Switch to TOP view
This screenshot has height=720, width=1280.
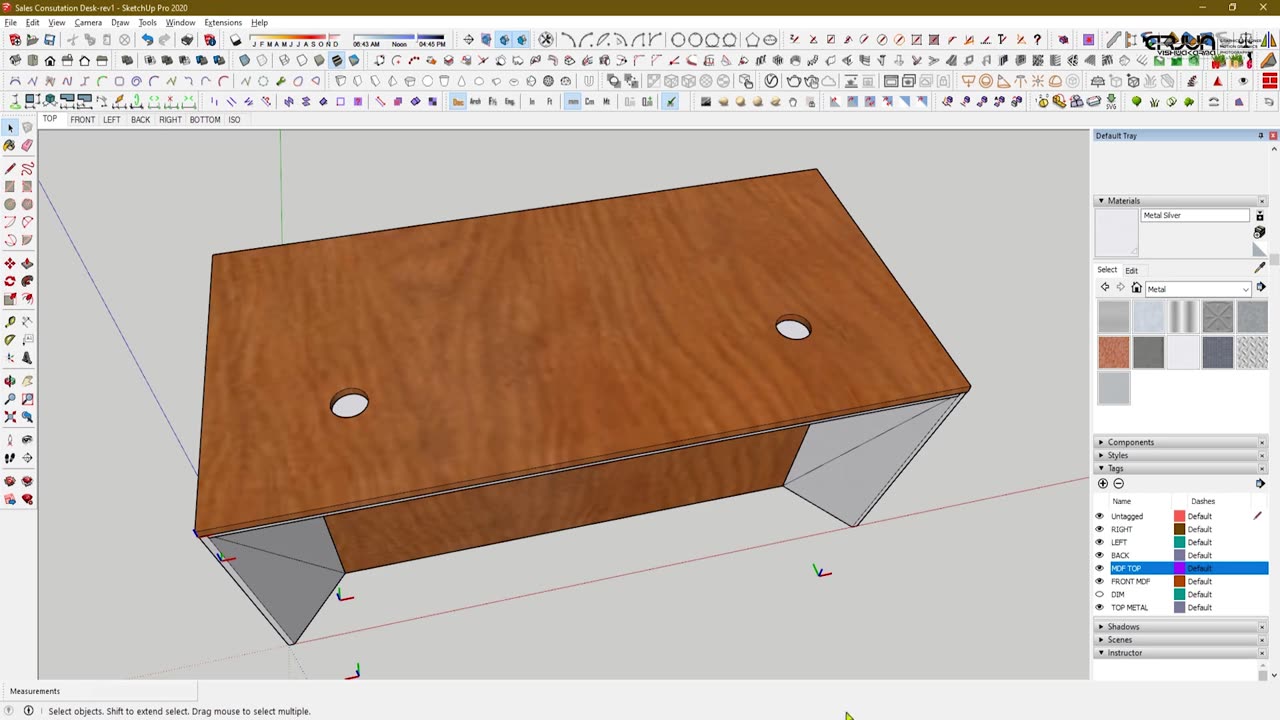click(50, 119)
